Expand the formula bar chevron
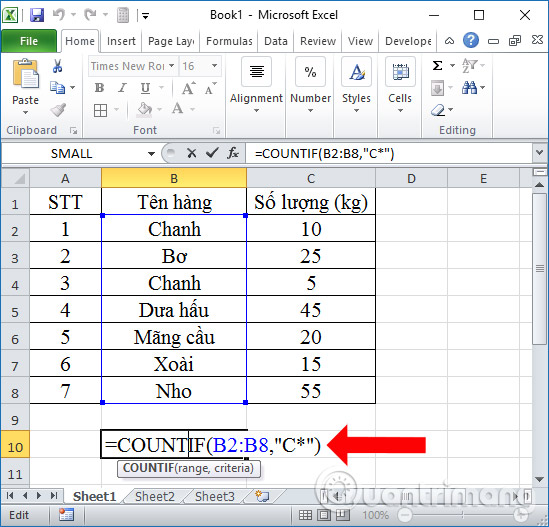 (539, 153)
